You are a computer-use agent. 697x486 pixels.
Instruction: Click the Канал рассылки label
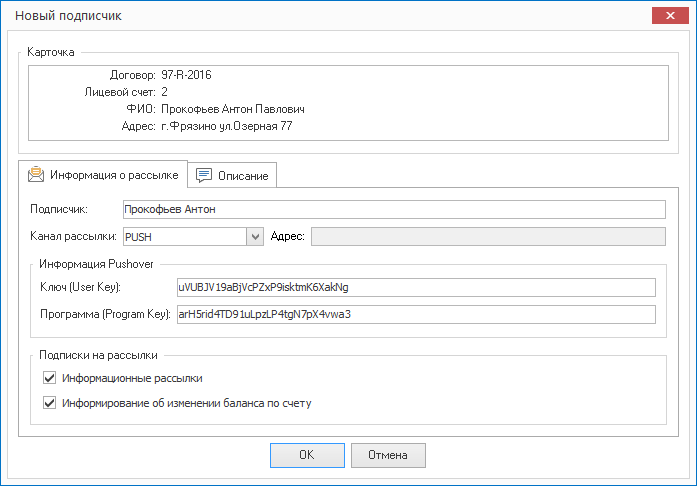tap(73, 236)
